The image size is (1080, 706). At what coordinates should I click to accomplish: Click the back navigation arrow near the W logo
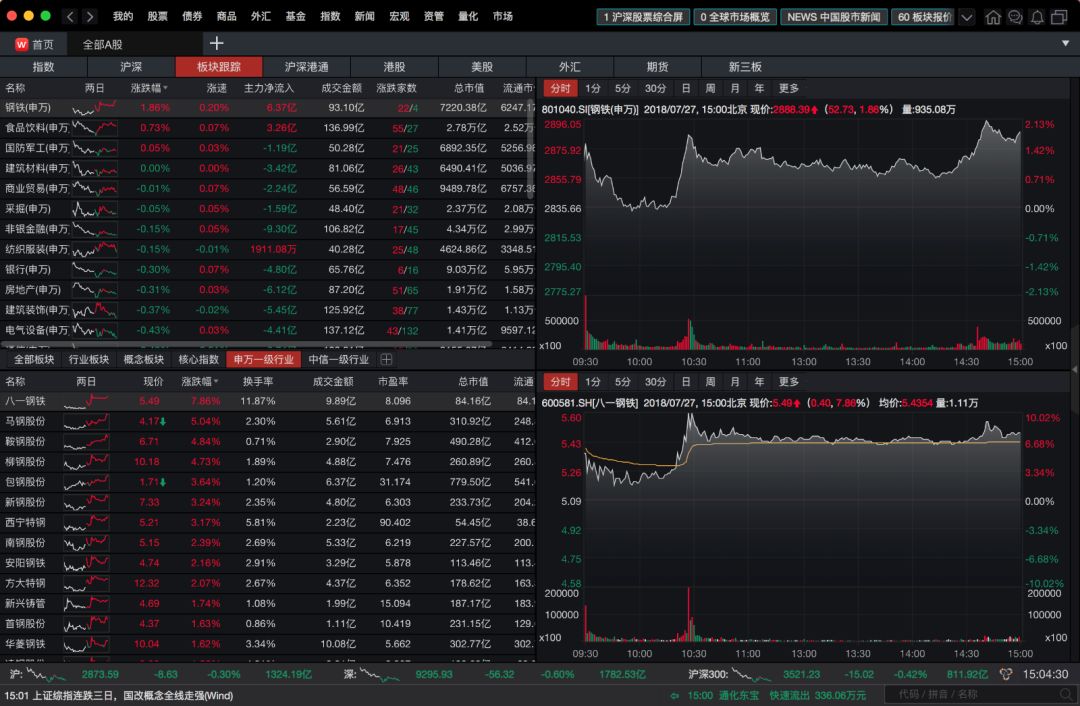click(x=69, y=16)
